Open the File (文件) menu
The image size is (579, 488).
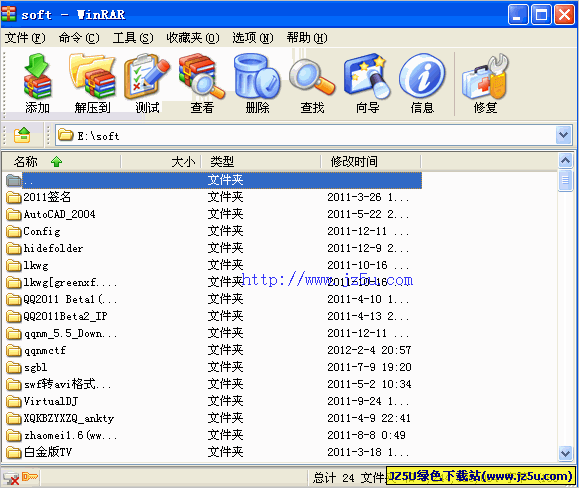25,38
